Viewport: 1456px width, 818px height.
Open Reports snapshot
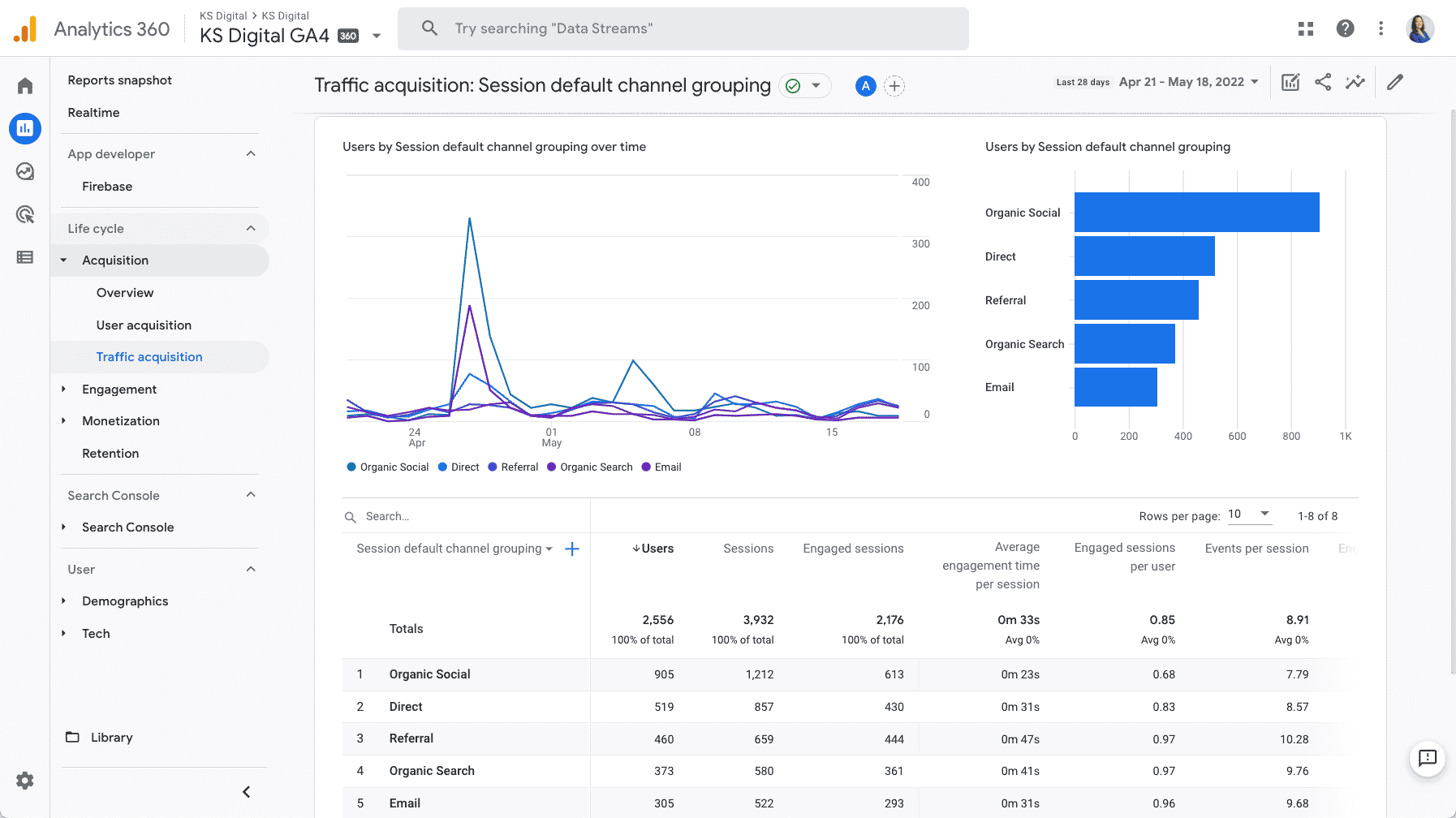pos(119,80)
